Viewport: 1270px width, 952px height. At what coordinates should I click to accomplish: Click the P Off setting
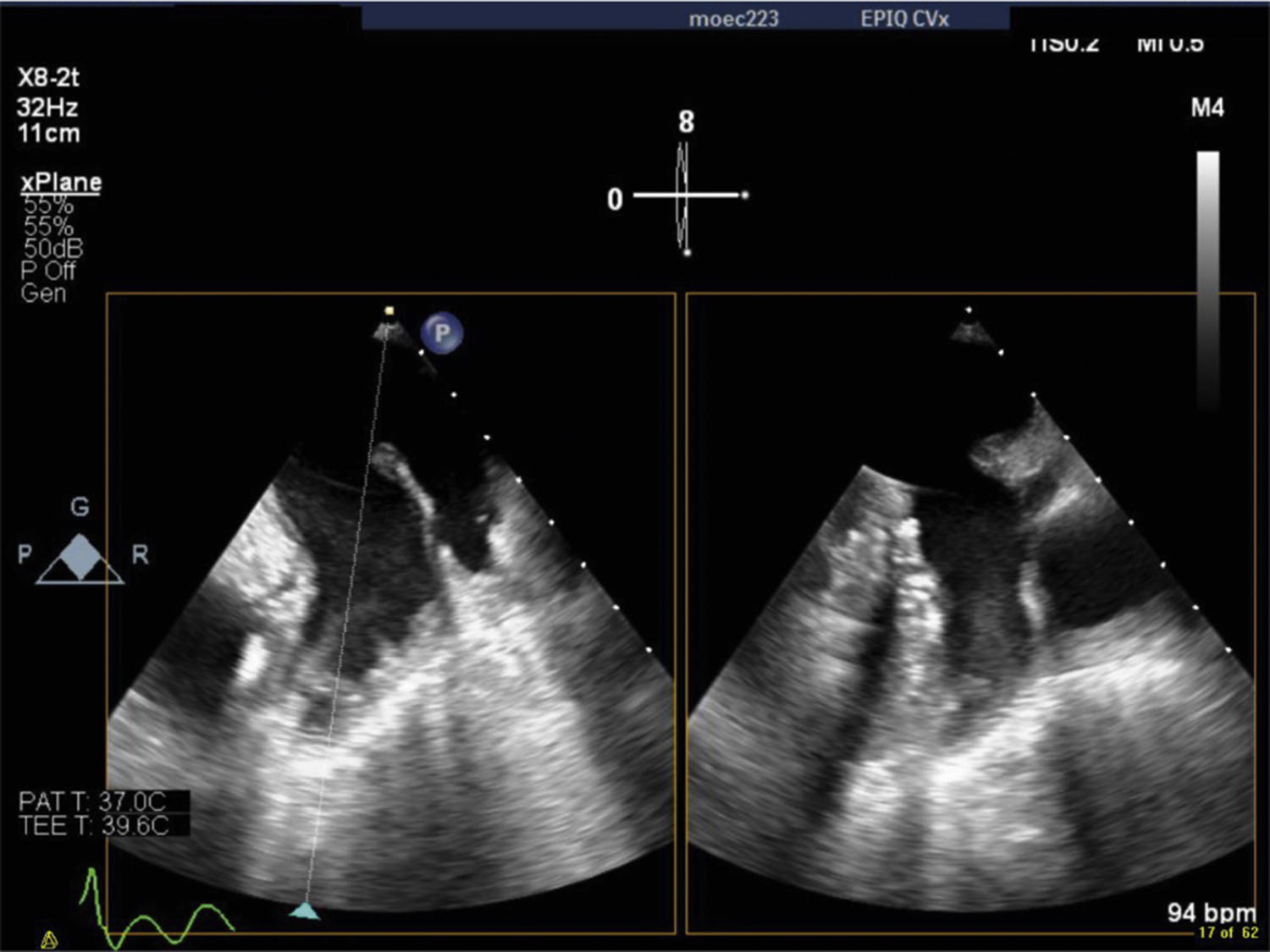pyautogui.click(x=48, y=272)
